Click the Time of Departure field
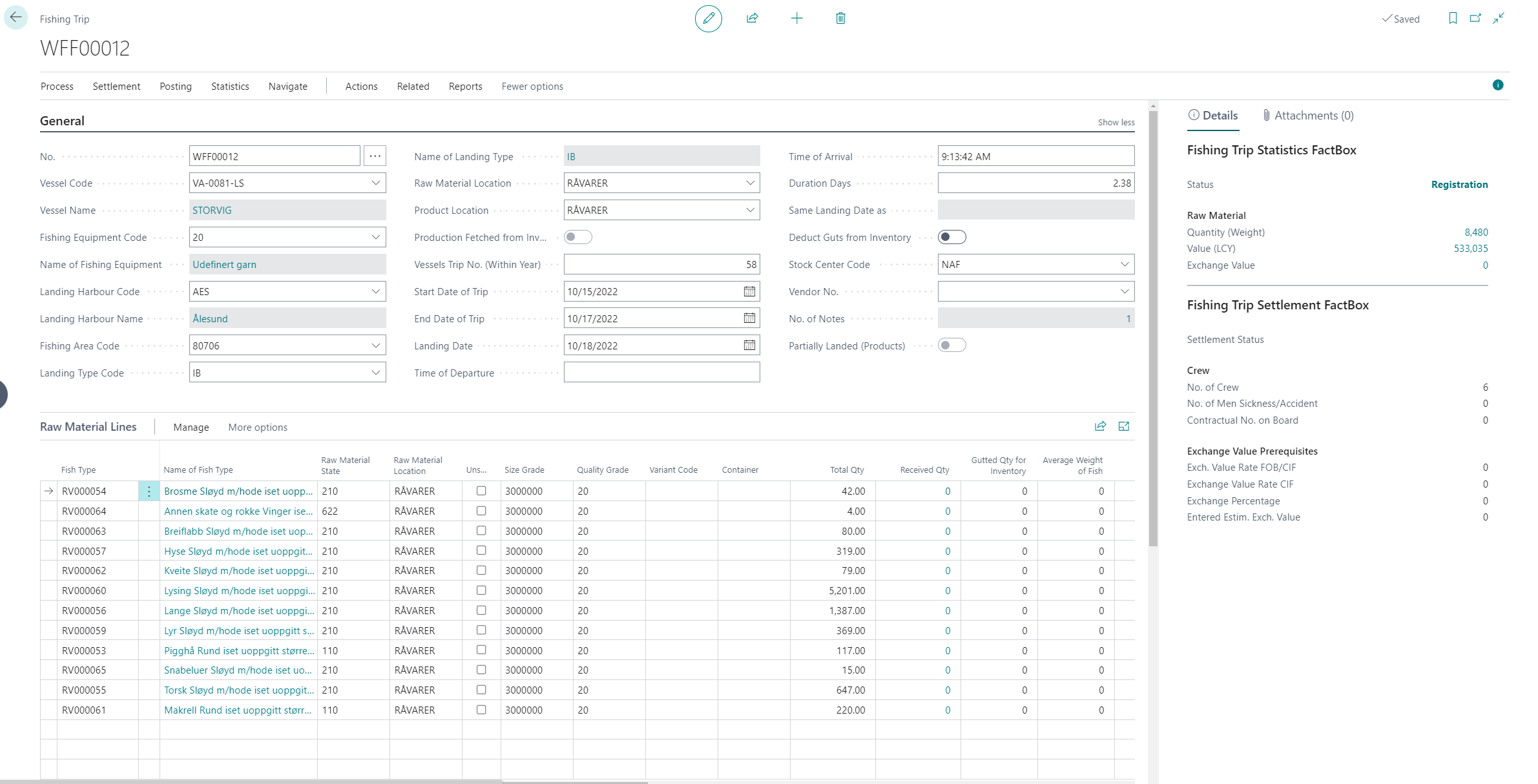1538x784 pixels. 661,373
